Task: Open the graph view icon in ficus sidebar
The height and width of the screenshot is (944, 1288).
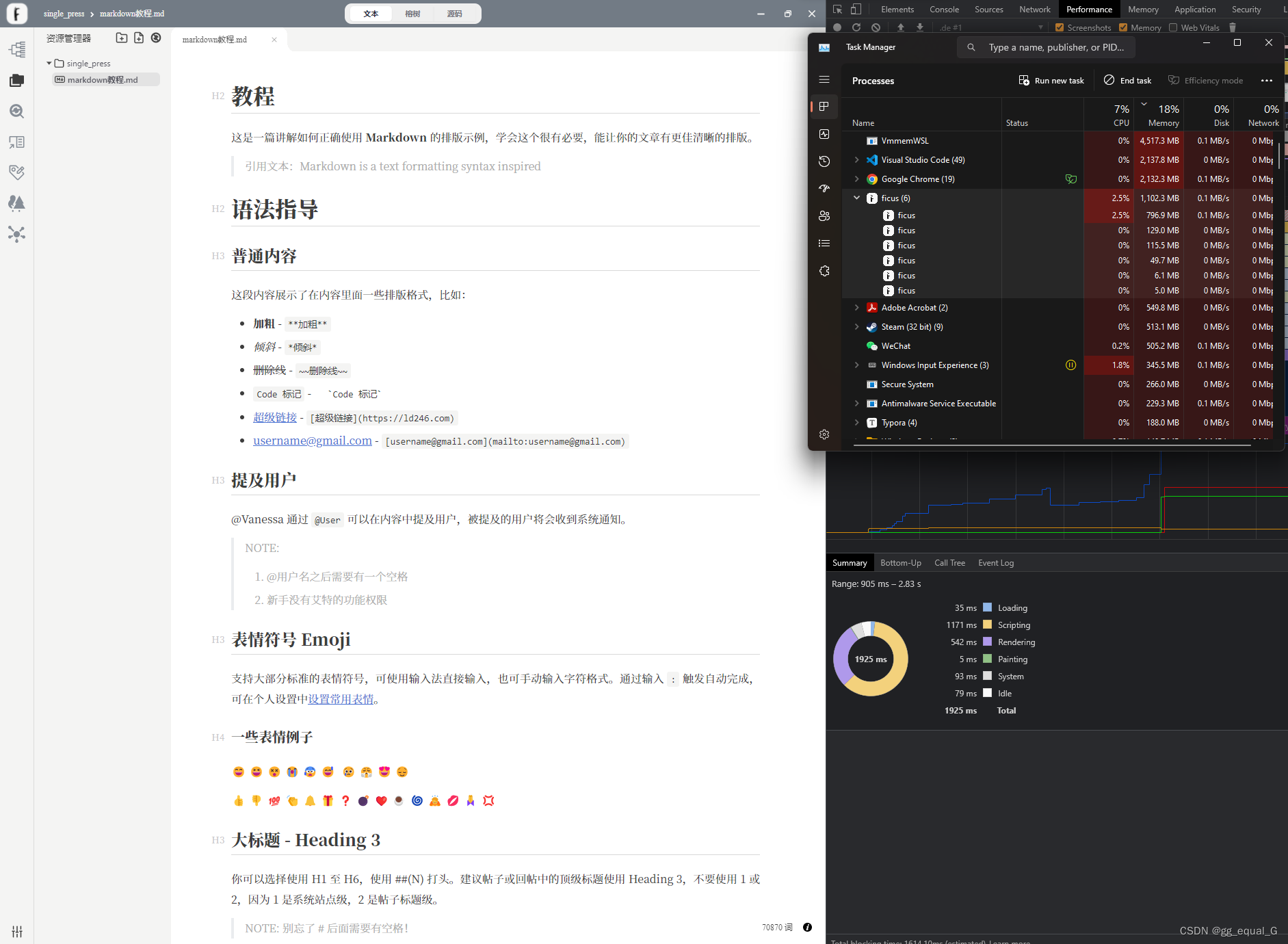Action: click(16, 234)
